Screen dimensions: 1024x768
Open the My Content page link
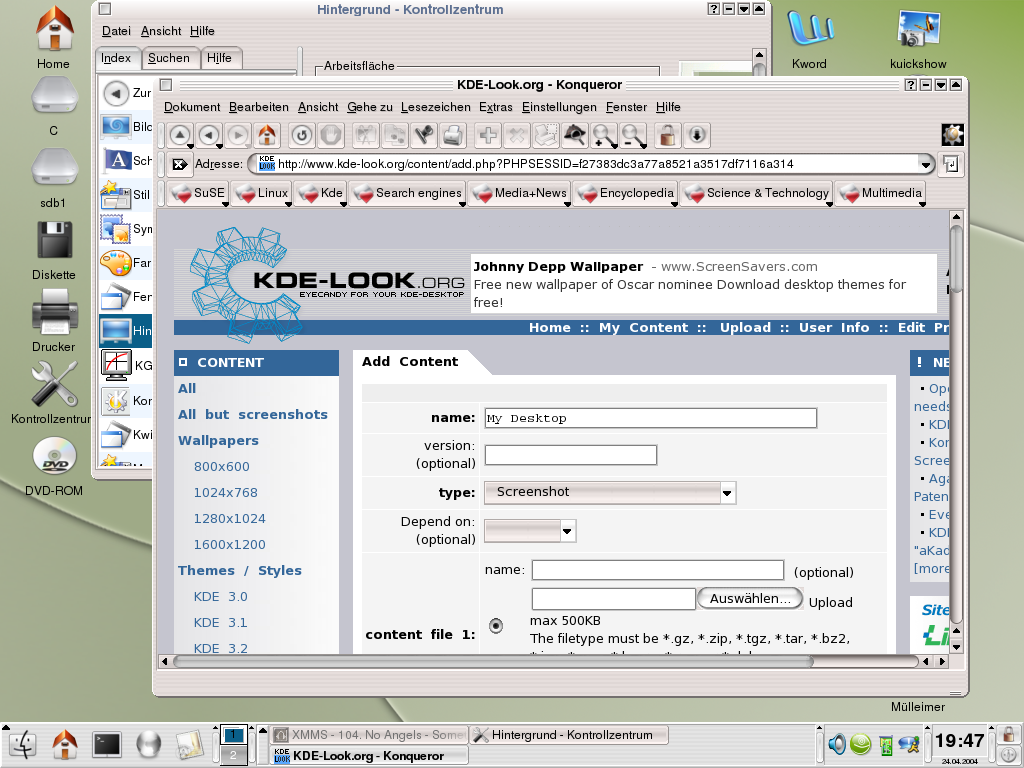point(643,328)
